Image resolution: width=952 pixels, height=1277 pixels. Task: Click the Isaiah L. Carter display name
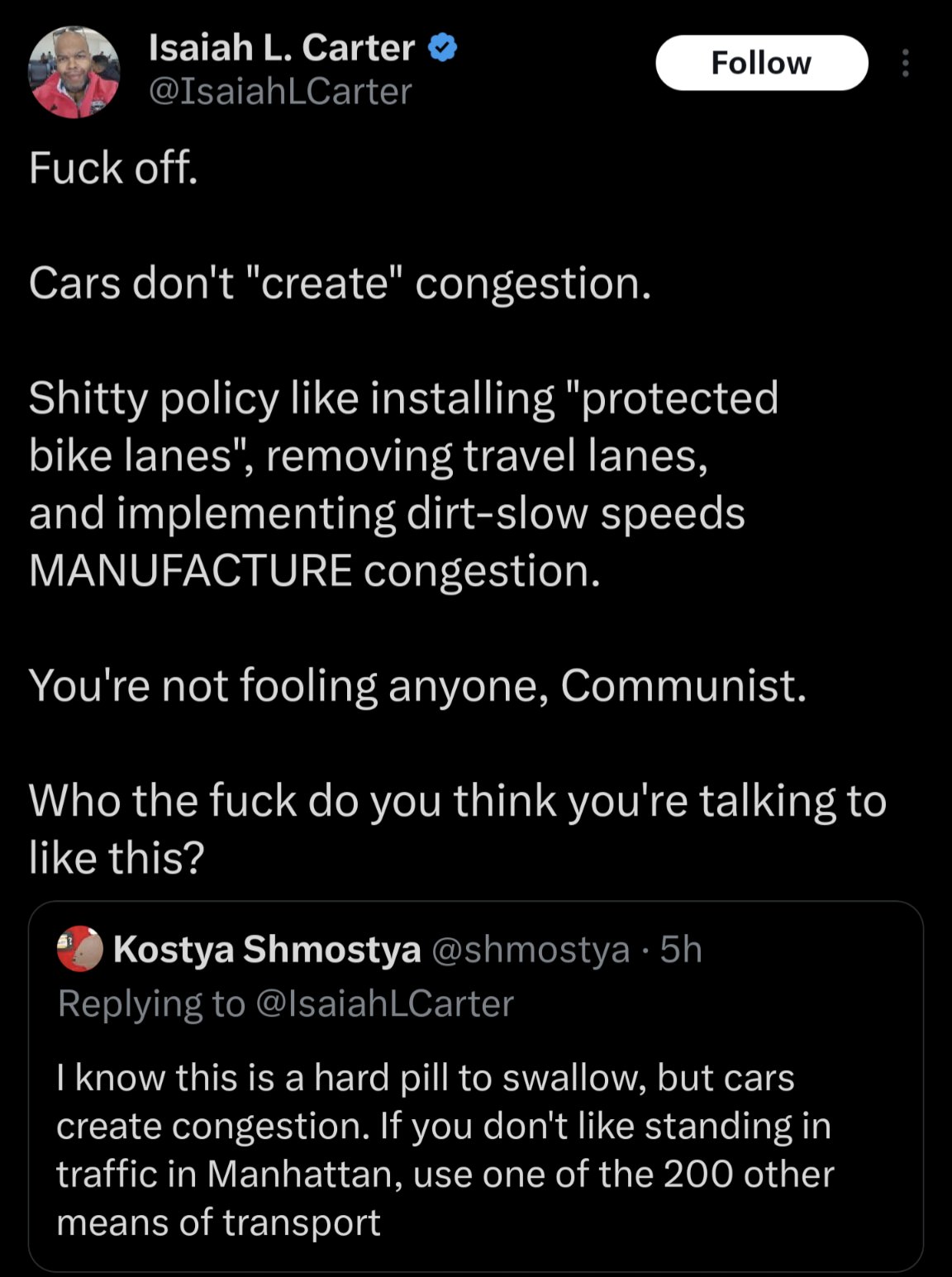click(x=282, y=48)
